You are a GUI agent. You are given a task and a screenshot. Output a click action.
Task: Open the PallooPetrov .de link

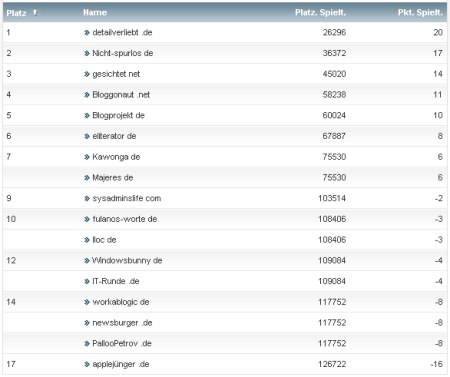click(x=122, y=343)
